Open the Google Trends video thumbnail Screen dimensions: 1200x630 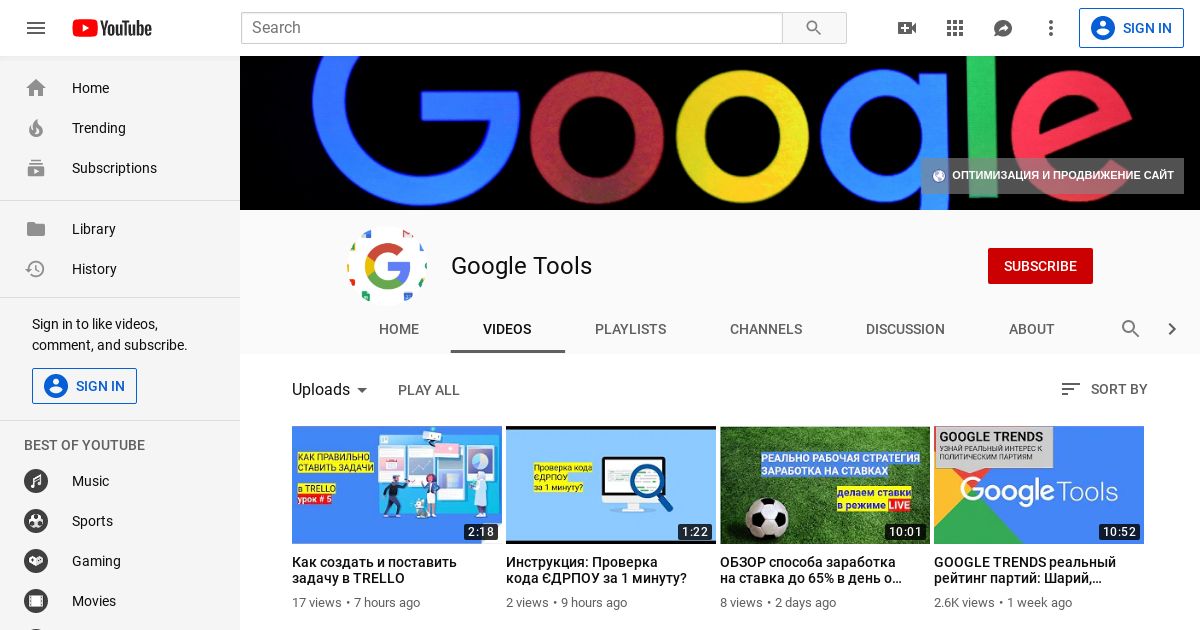pos(1039,485)
